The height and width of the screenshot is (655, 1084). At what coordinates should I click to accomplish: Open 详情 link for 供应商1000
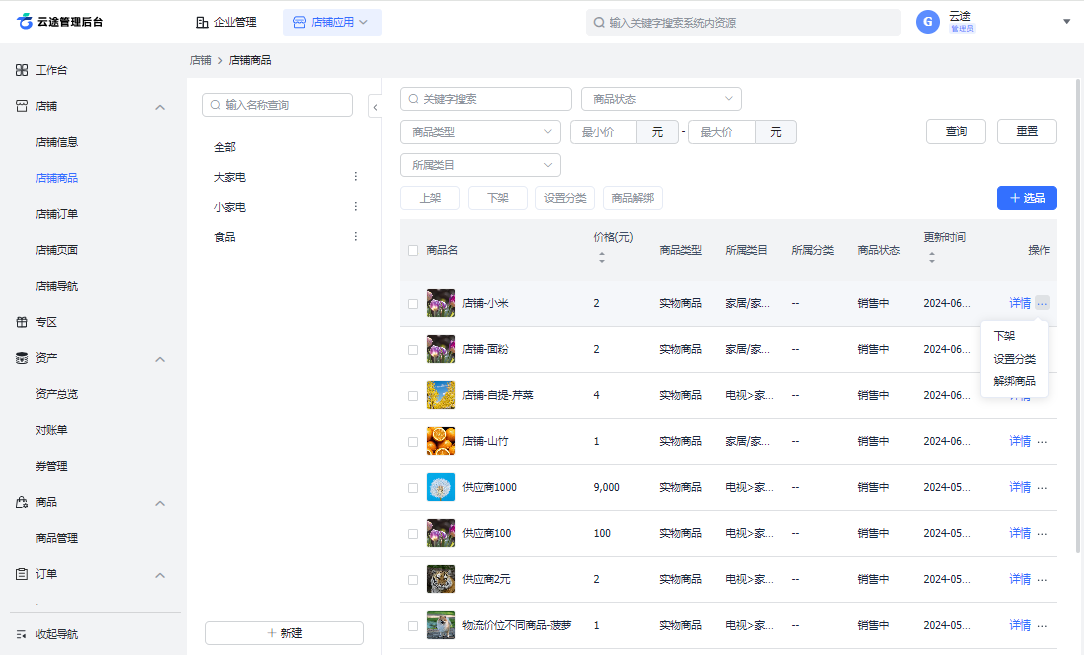tap(1020, 488)
